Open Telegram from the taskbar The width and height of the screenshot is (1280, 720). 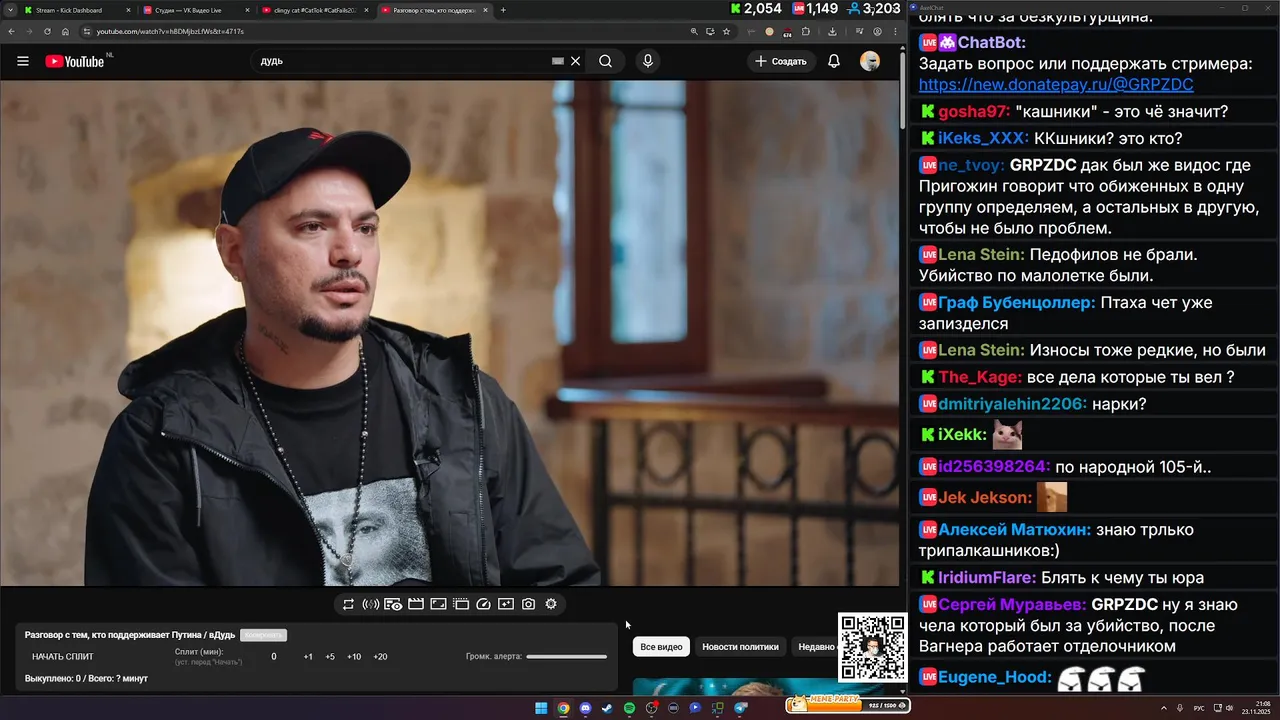click(740, 708)
